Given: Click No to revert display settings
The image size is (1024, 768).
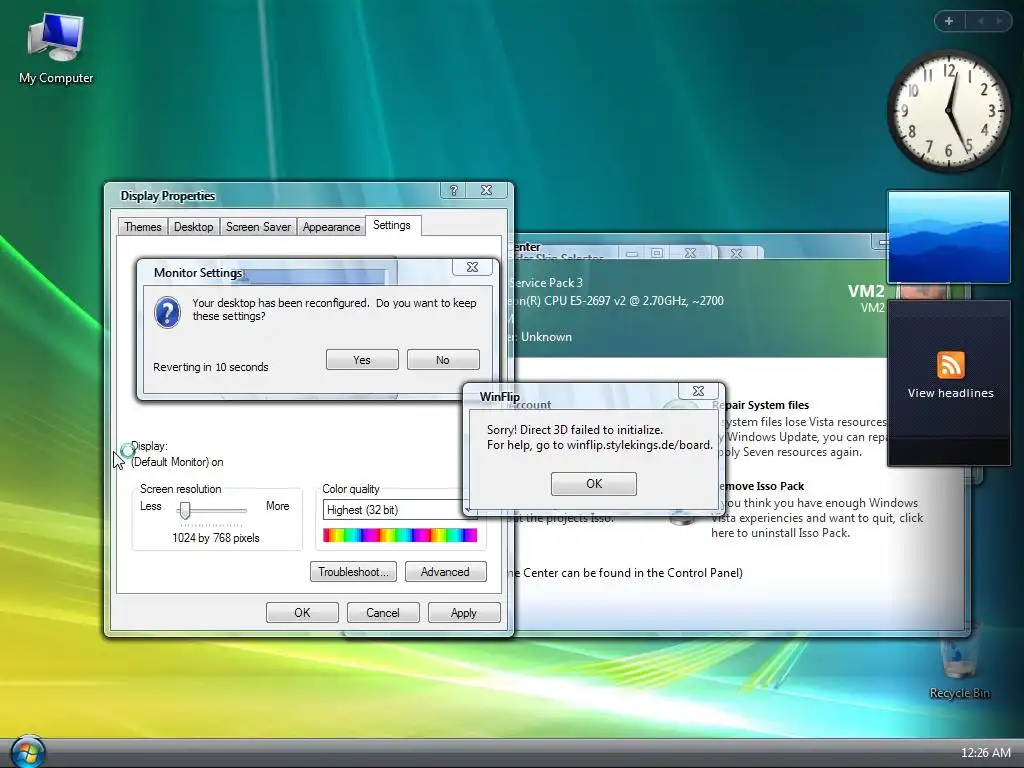Looking at the screenshot, I should point(443,360).
